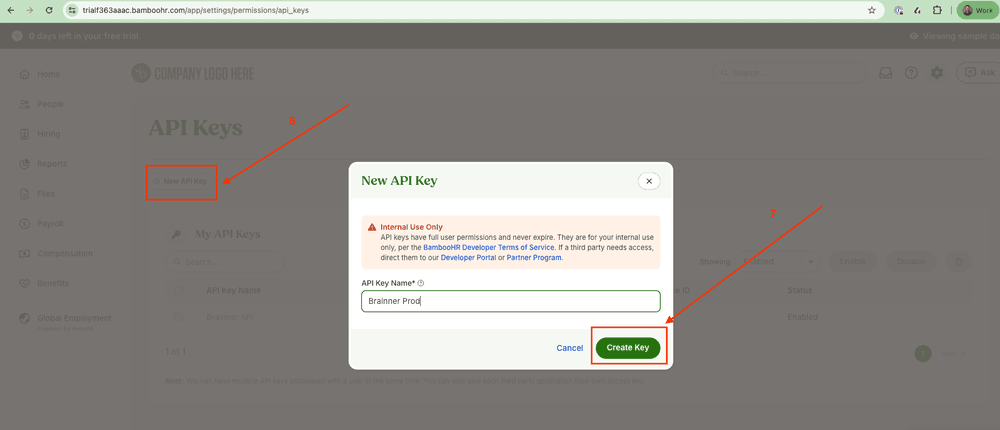Image resolution: width=1000 pixels, height=430 pixels.
Task: Click the Viewing sample data eye icon
Action: [914, 36]
